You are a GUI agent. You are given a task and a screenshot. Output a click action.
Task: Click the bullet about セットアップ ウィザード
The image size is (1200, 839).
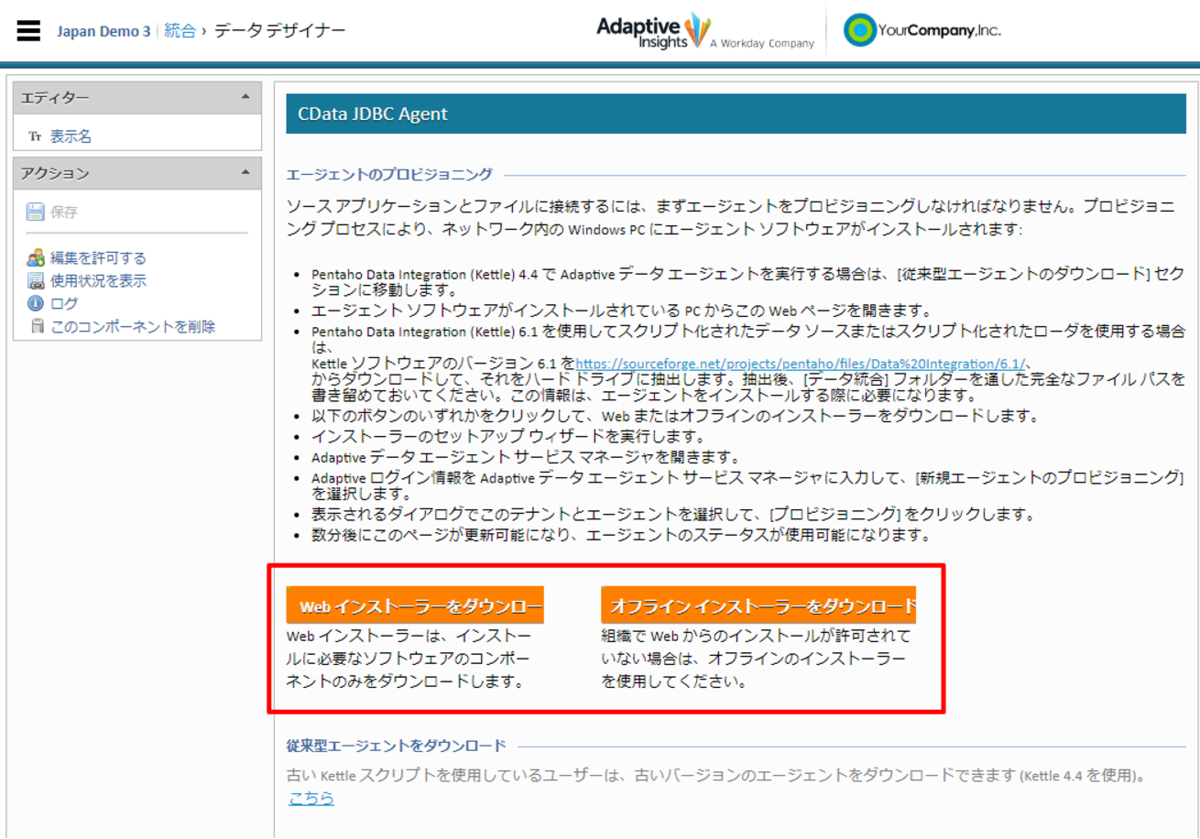point(508,437)
